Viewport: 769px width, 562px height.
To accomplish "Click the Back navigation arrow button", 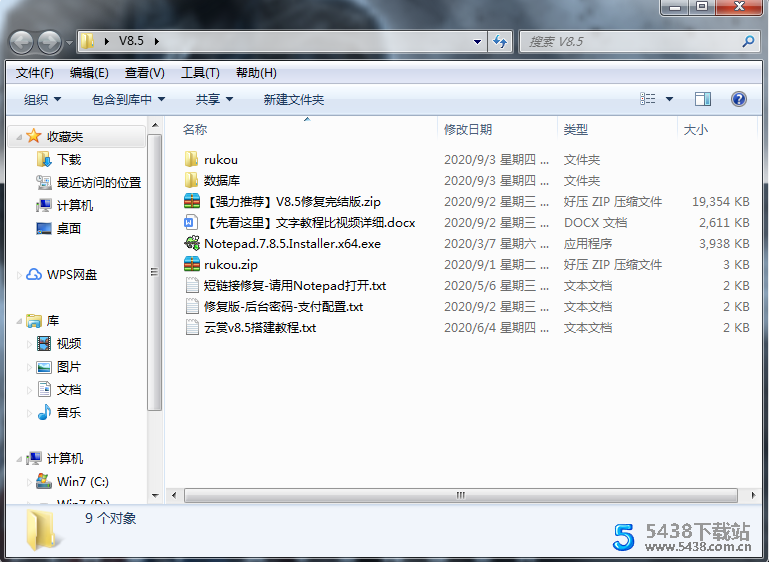I will pyautogui.click(x=22, y=42).
